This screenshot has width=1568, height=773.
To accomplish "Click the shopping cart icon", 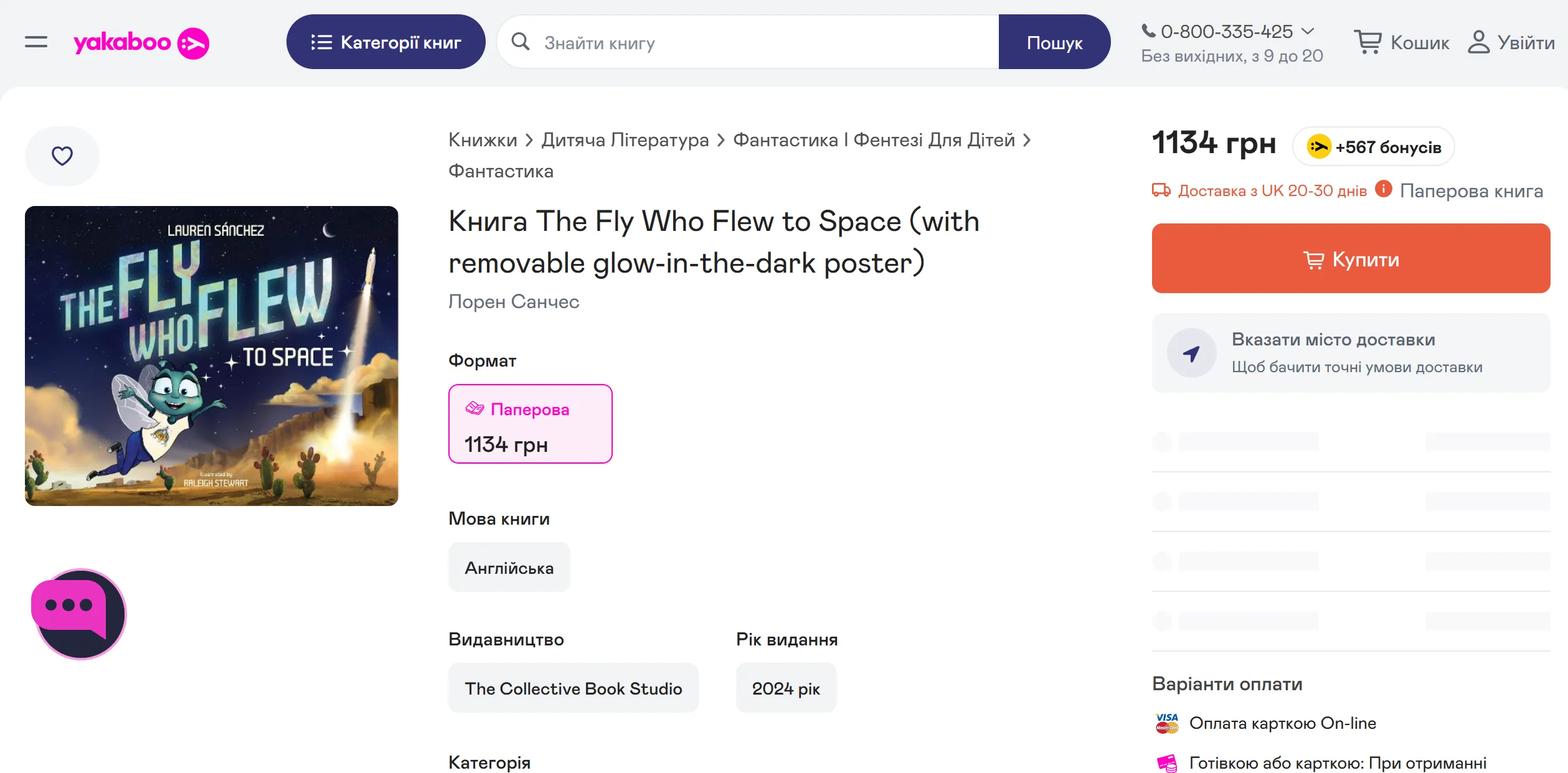I will coord(1367,42).
